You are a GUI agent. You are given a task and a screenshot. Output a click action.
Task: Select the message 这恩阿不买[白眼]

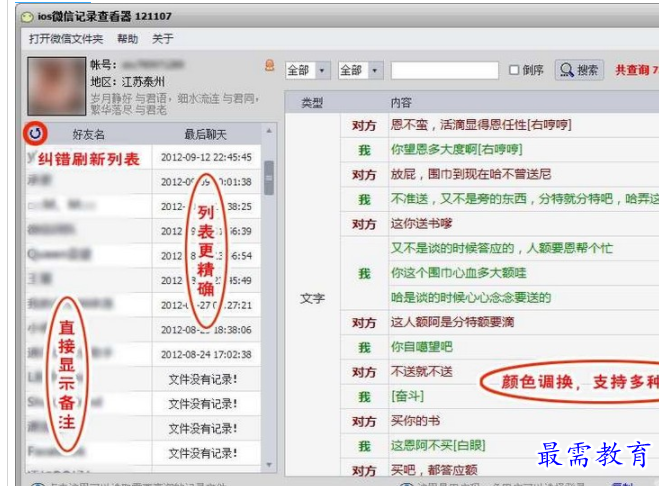tap(438, 445)
